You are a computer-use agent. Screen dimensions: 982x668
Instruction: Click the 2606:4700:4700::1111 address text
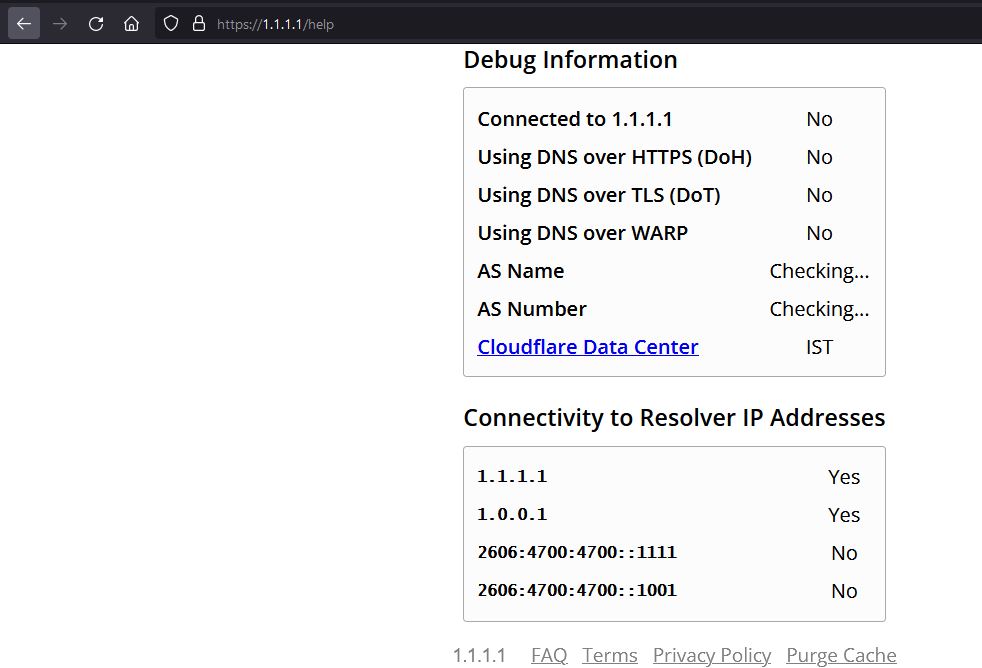pyautogui.click(x=577, y=552)
